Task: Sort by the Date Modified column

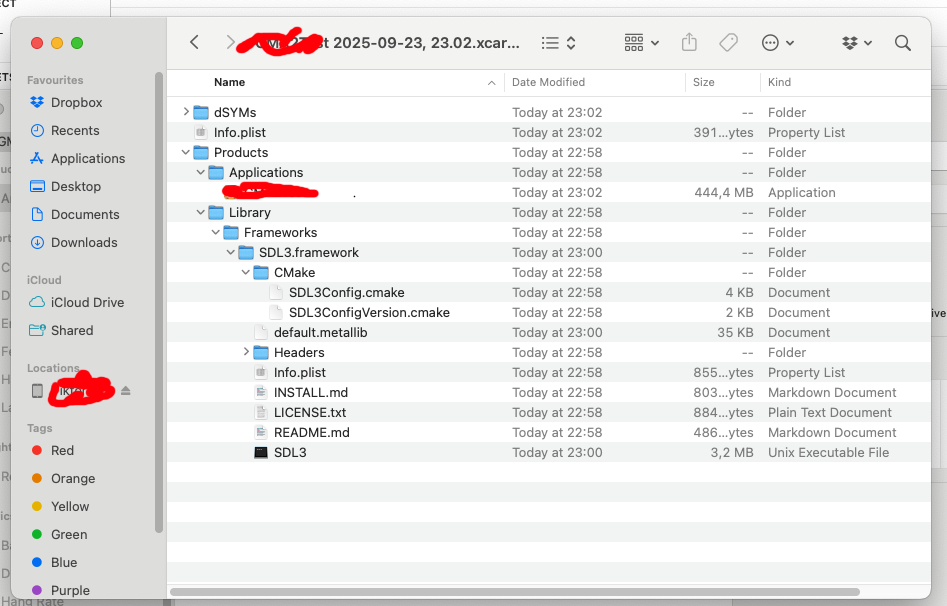Action: tap(548, 82)
